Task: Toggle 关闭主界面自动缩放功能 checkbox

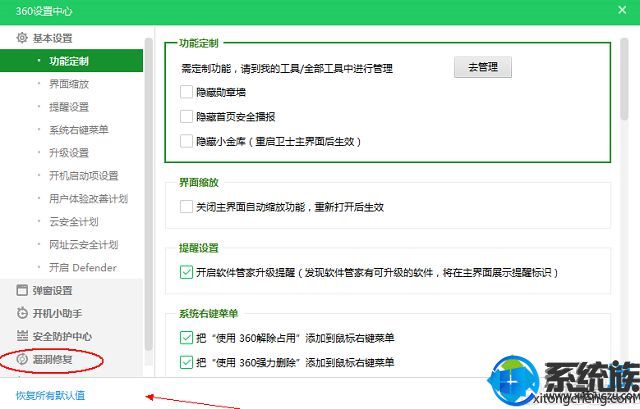Action: click(x=186, y=207)
